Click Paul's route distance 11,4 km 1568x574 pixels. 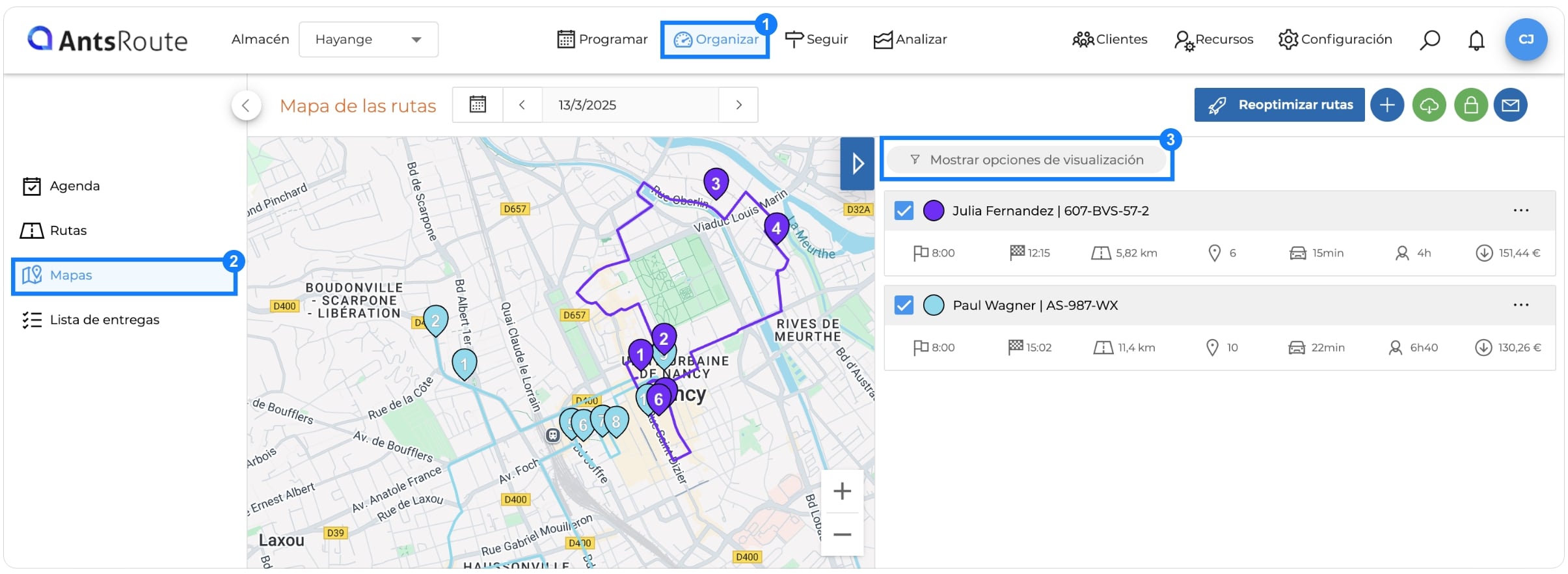(1124, 348)
